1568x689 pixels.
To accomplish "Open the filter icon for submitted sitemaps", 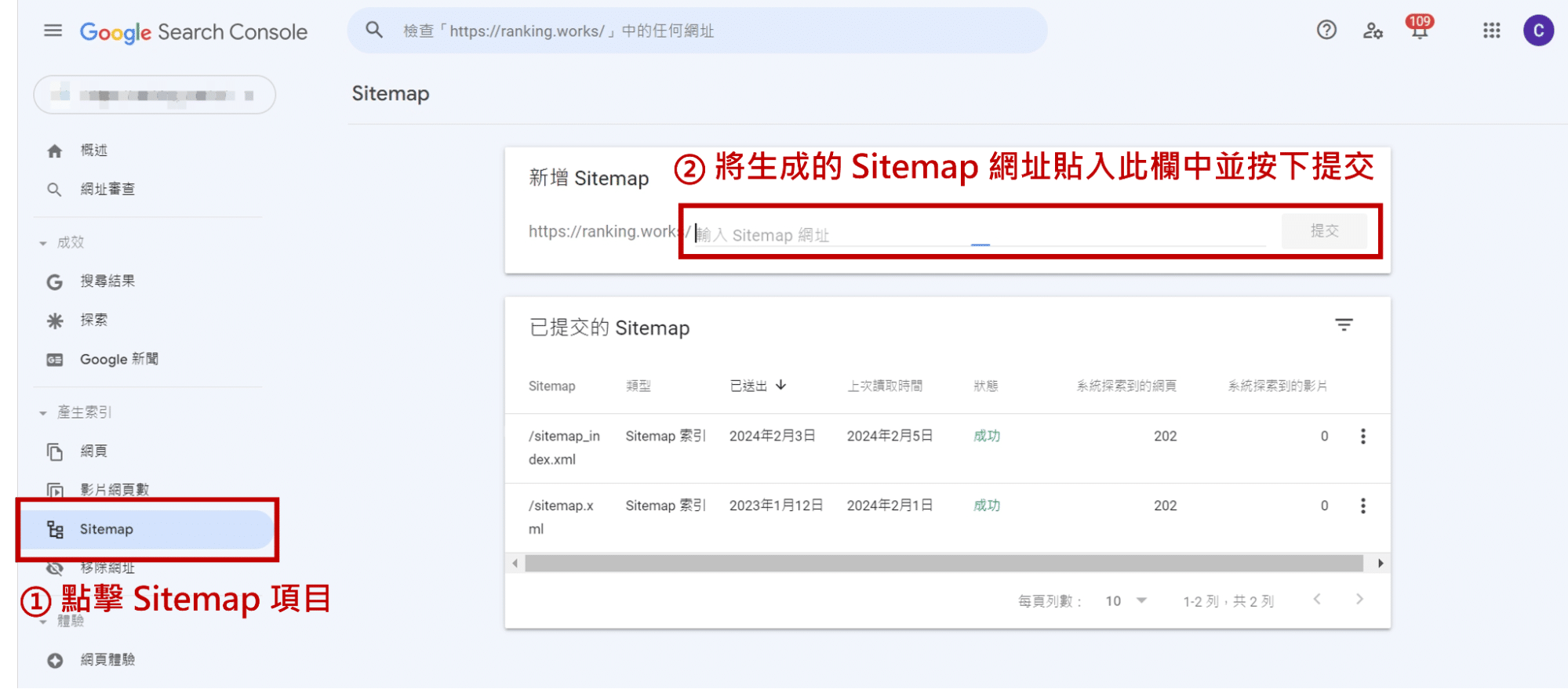I will coord(1344,325).
